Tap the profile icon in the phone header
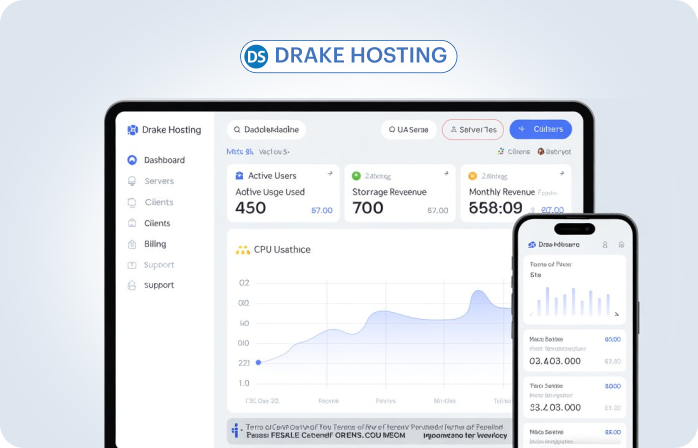This screenshot has height=448, width=698. [604, 244]
